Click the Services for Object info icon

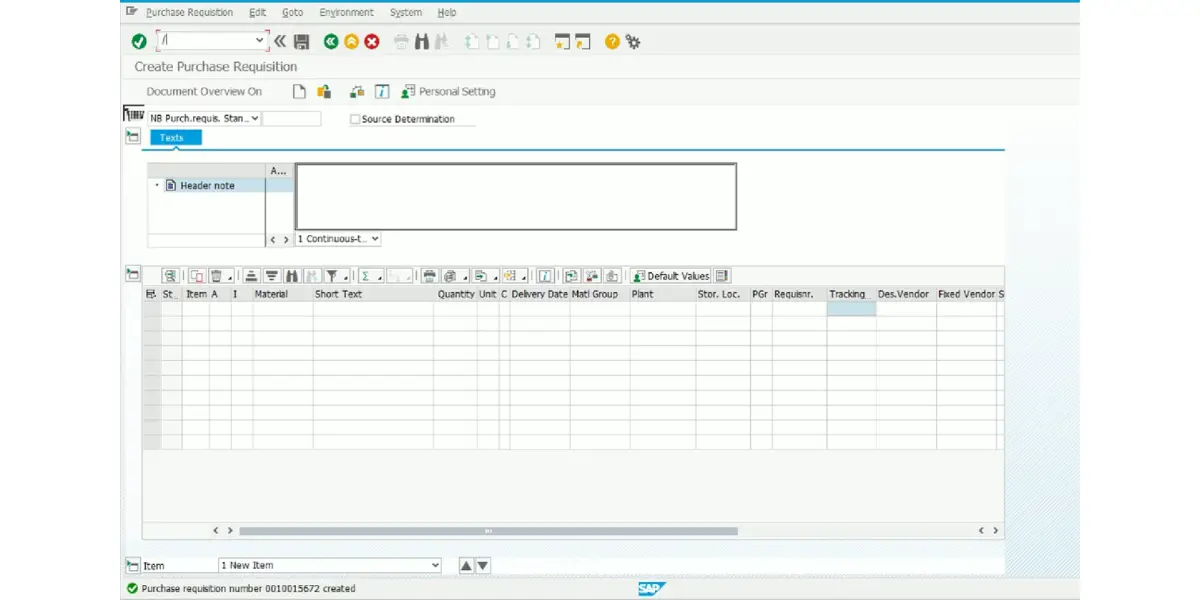[382, 92]
